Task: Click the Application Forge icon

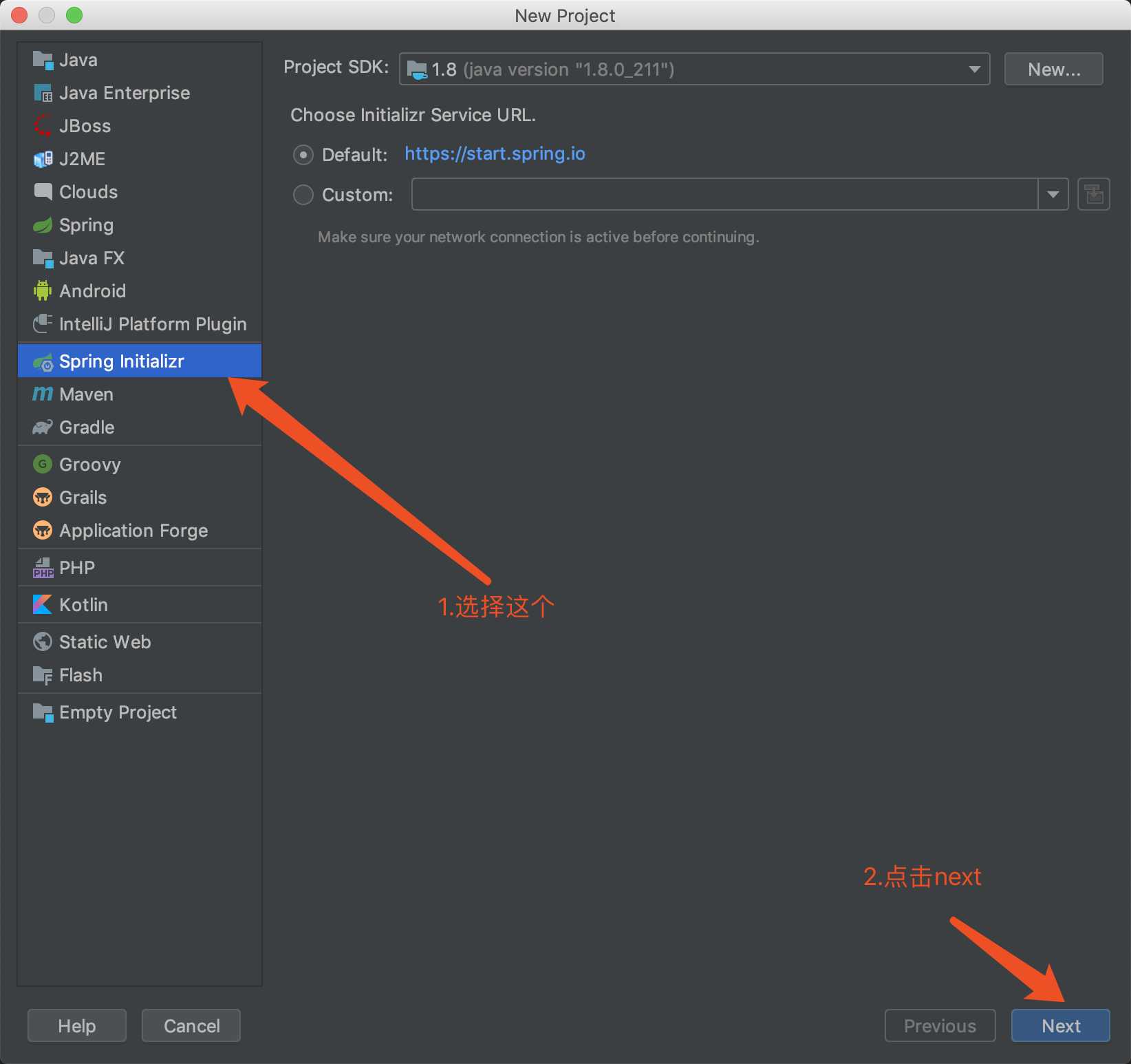Action: (x=43, y=531)
